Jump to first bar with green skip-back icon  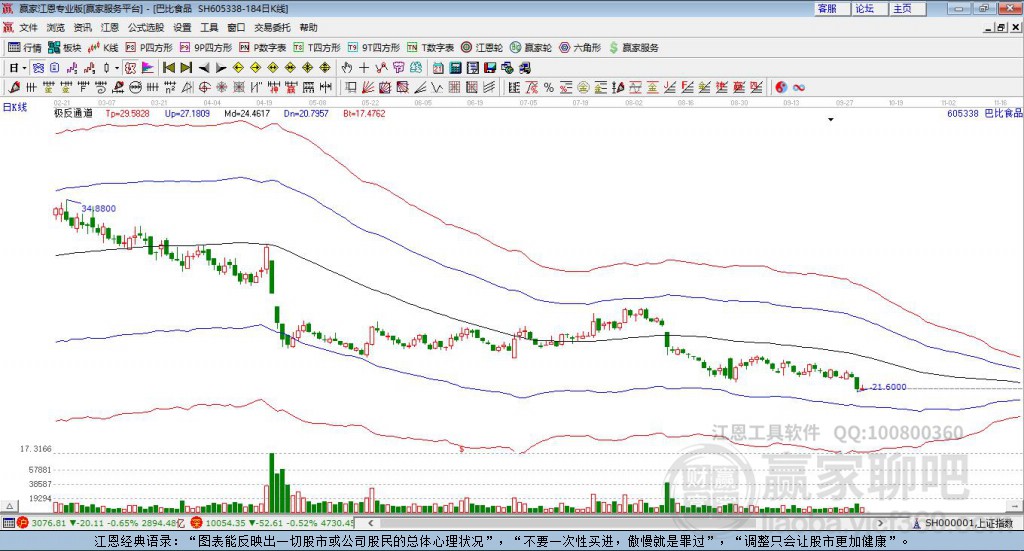click(168, 68)
